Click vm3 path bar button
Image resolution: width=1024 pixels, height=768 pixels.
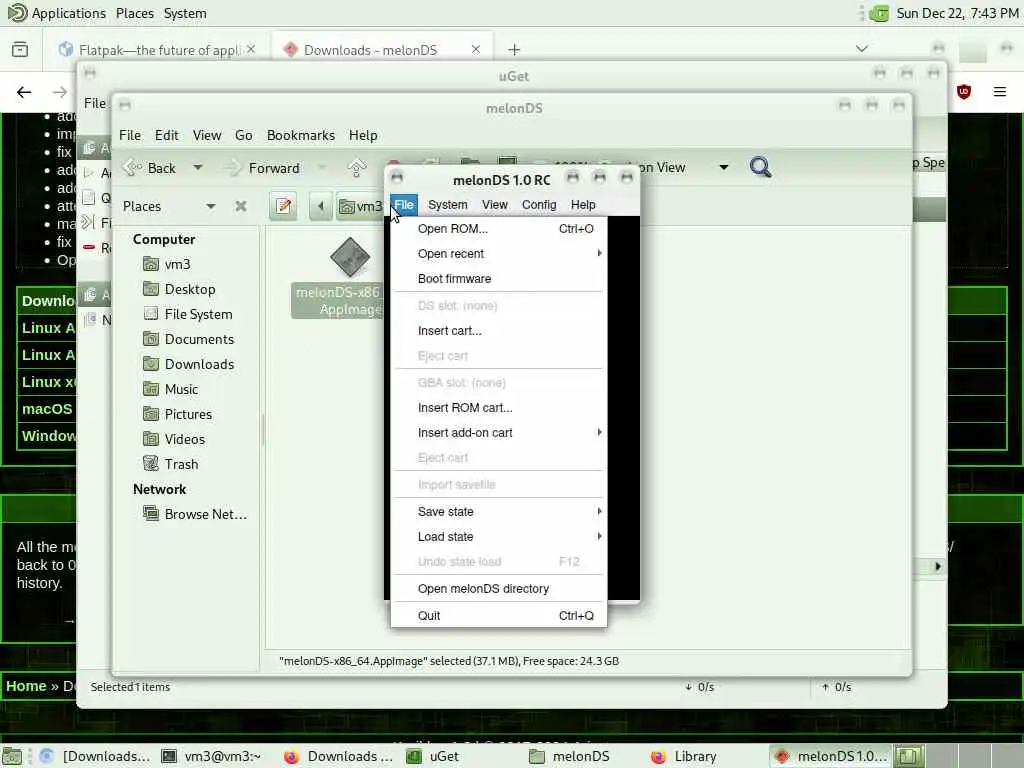[360, 206]
